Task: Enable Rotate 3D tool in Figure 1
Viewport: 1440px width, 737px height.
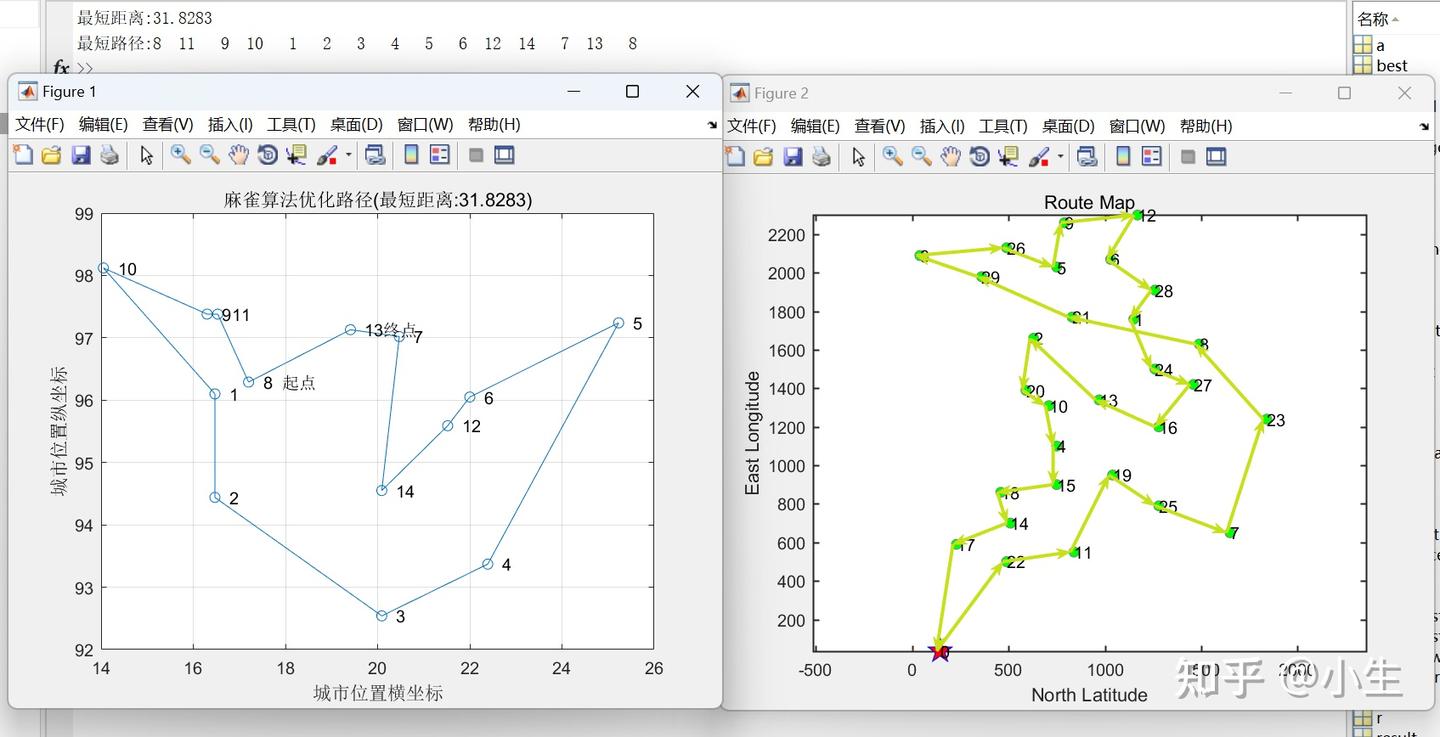Action: 267,155
